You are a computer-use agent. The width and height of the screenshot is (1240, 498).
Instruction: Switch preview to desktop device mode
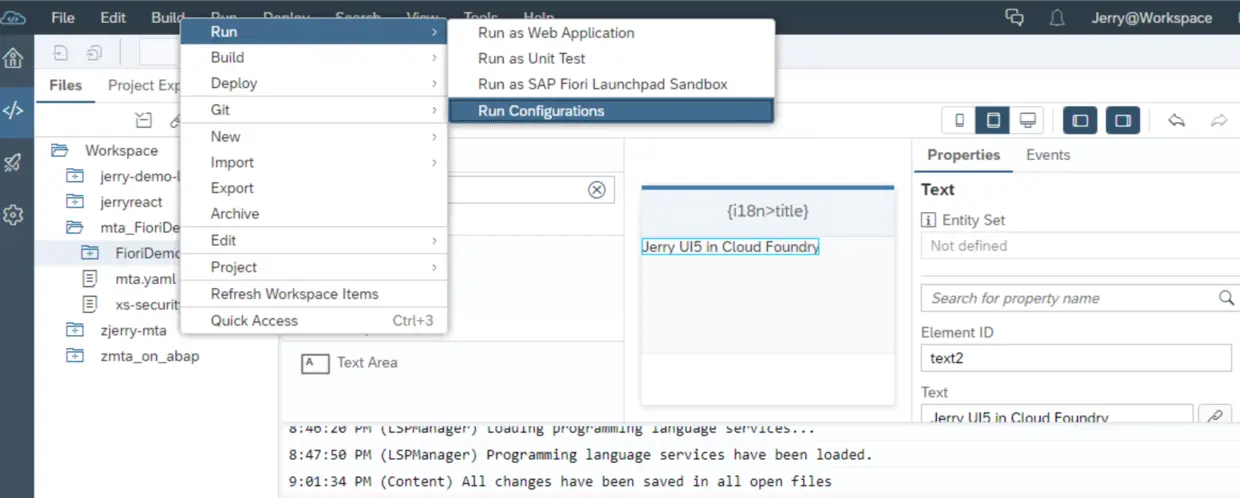(1027, 121)
